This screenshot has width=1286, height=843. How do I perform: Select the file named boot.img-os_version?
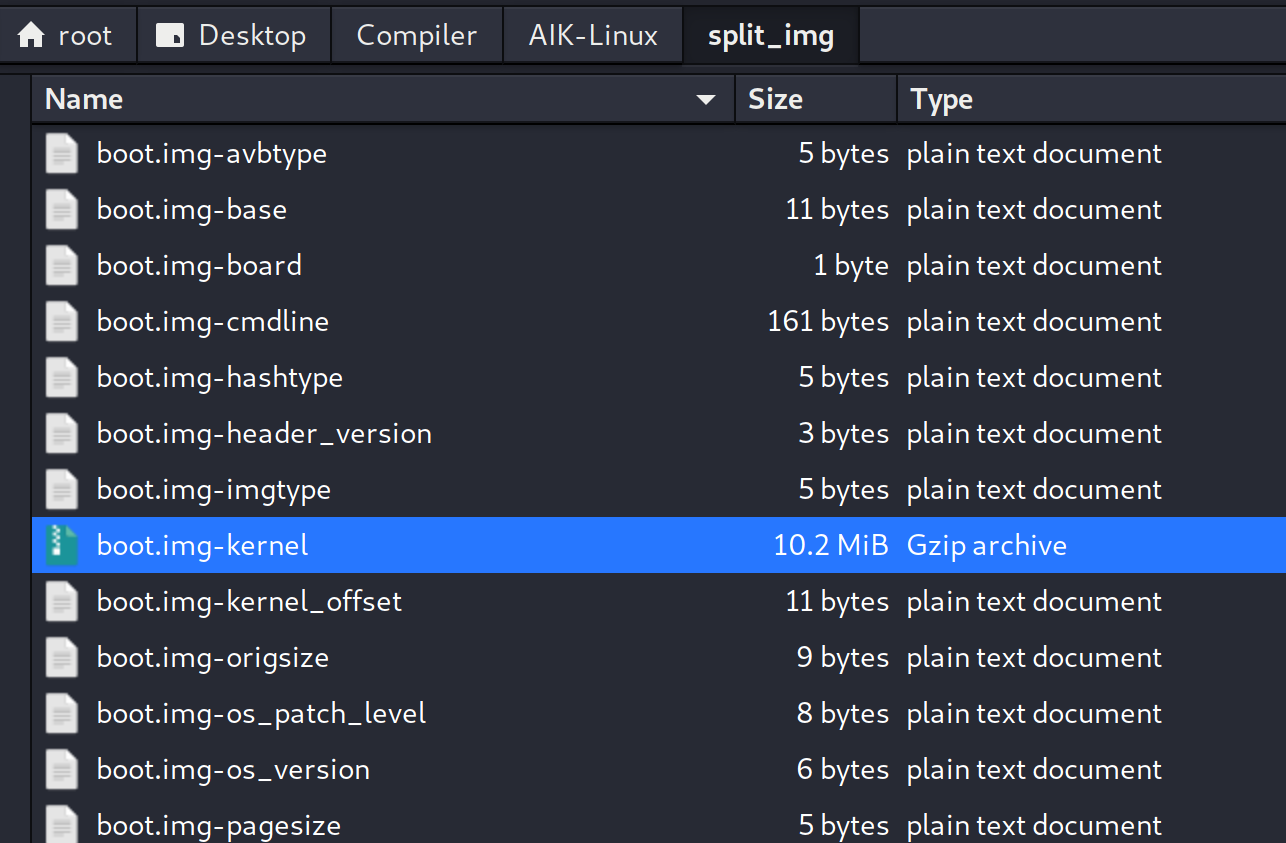(233, 770)
